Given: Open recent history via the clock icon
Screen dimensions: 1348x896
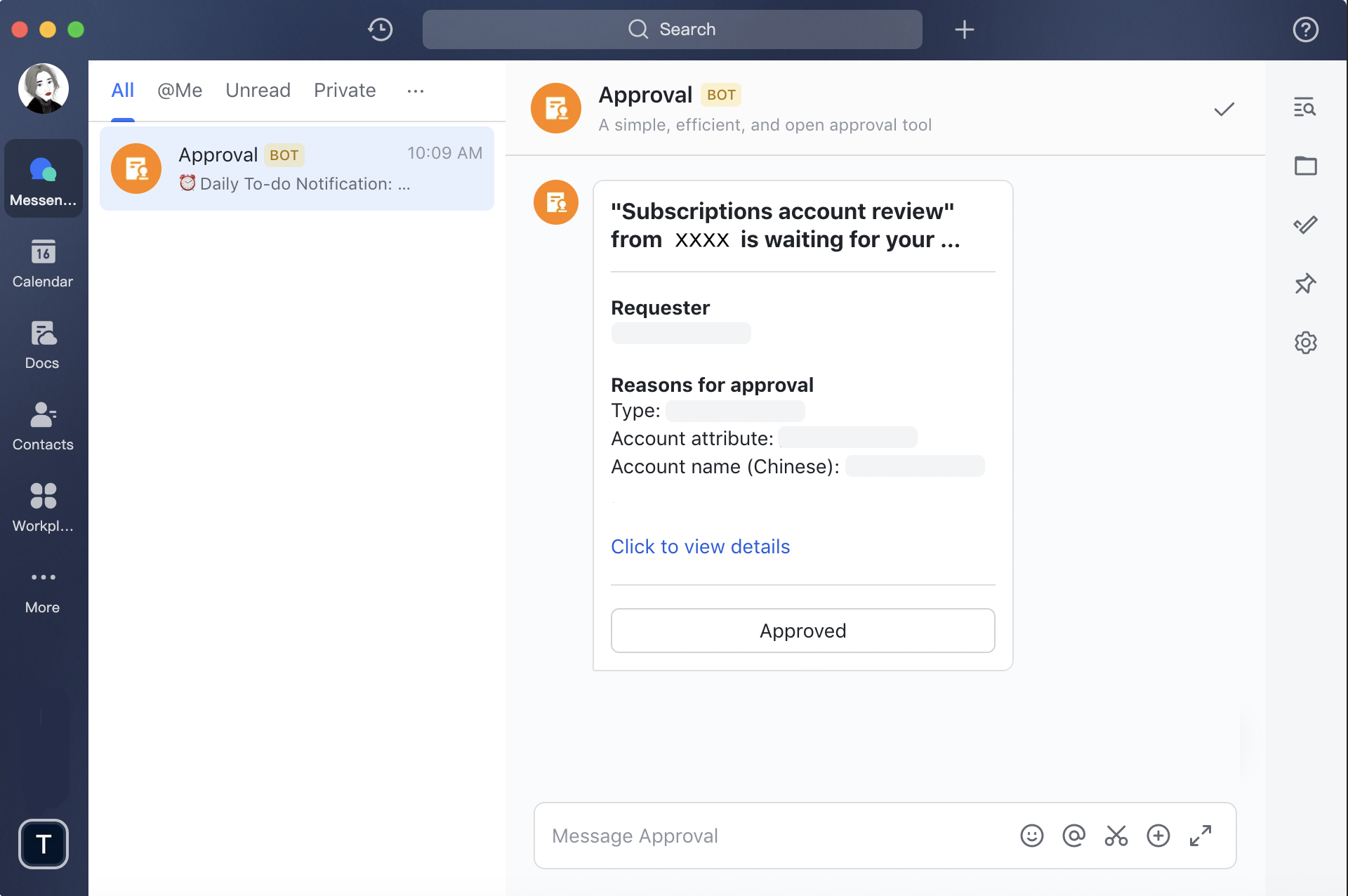Looking at the screenshot, I should tap(380, 29).
